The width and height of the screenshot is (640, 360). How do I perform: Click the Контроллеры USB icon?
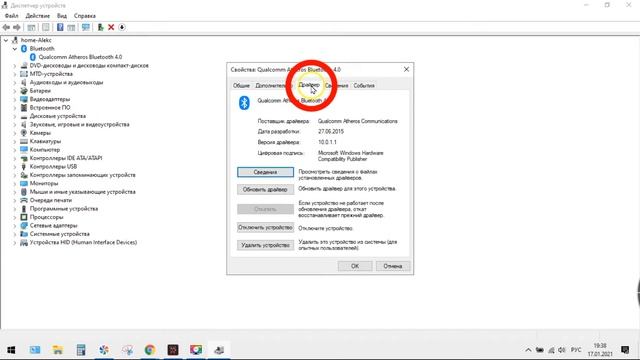pyautogui.click(x=24, y=167)
